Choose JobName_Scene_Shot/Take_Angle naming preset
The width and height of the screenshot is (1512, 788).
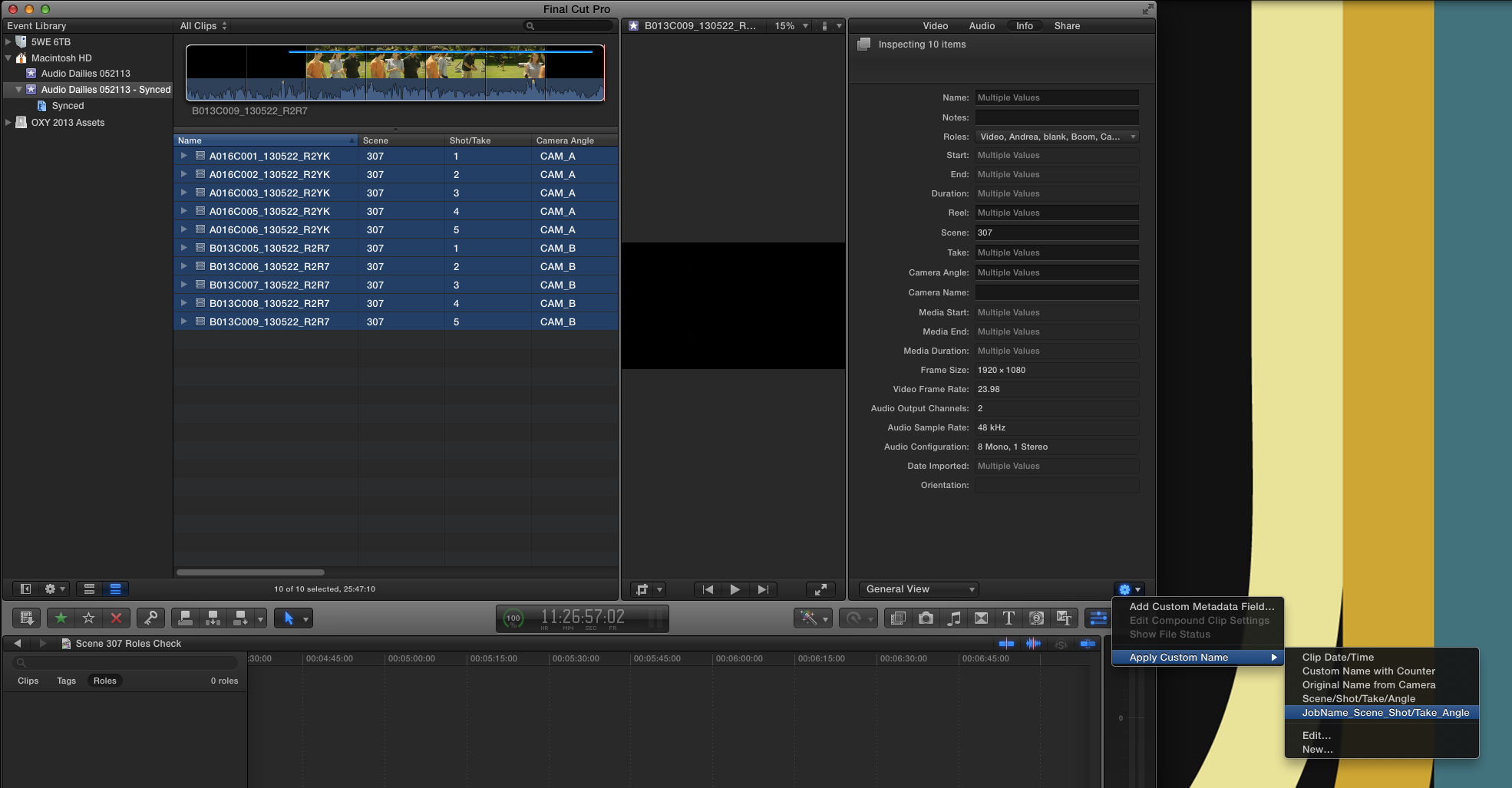1382,712
